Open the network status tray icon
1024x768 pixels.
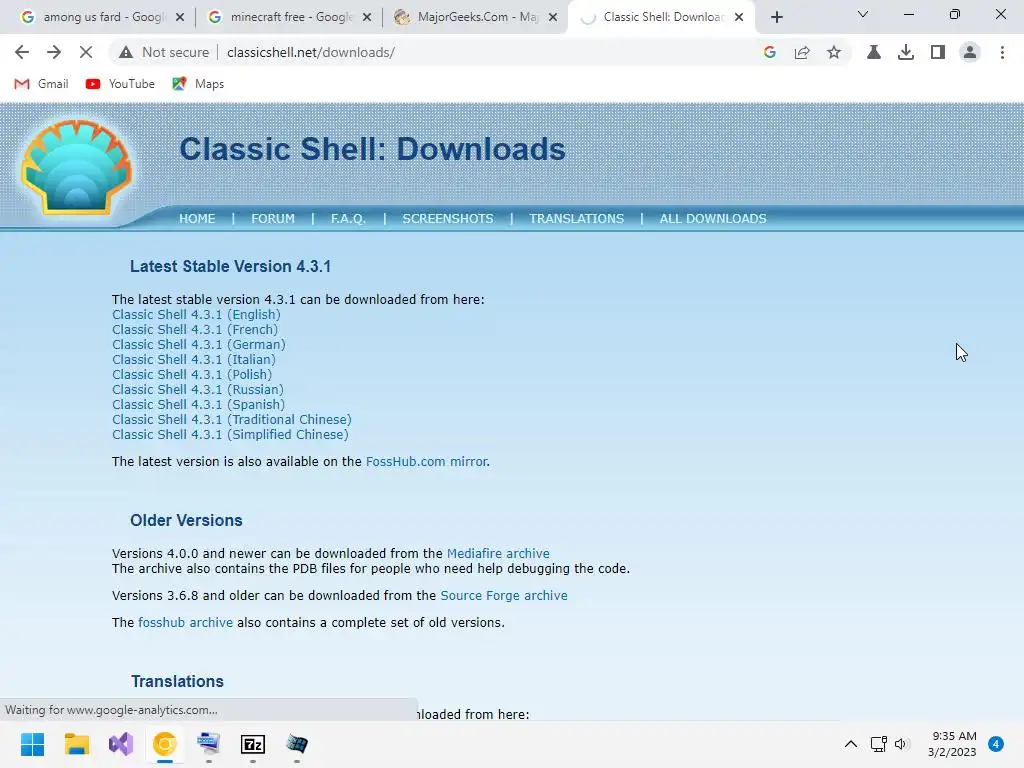tap(878, 744)
